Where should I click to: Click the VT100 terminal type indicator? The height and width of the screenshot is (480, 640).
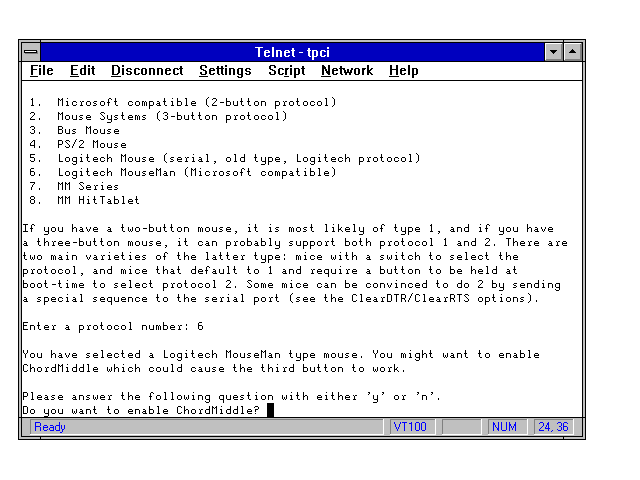coord(411,427)
